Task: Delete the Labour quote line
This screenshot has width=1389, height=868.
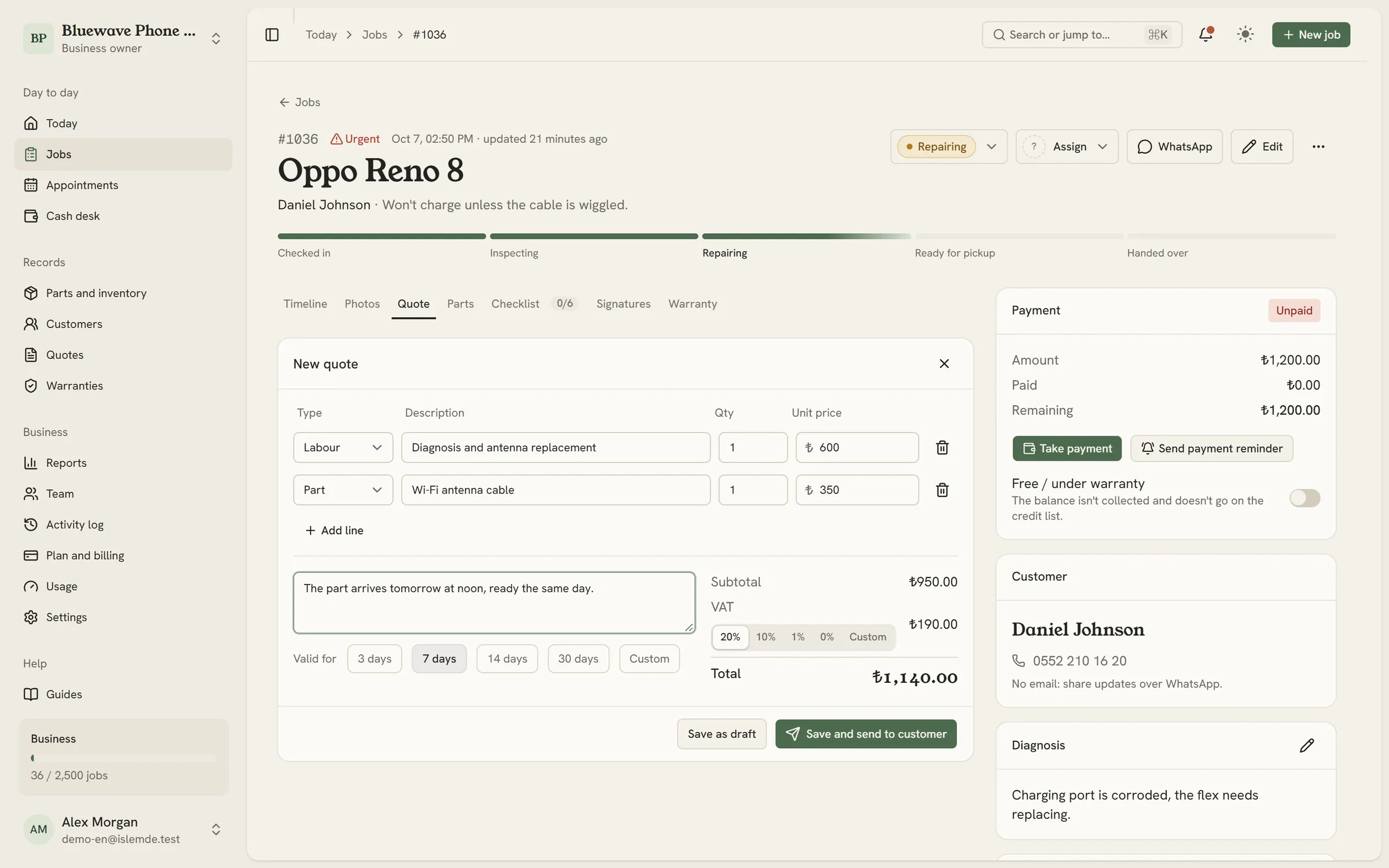Action: tap(942, 447)
